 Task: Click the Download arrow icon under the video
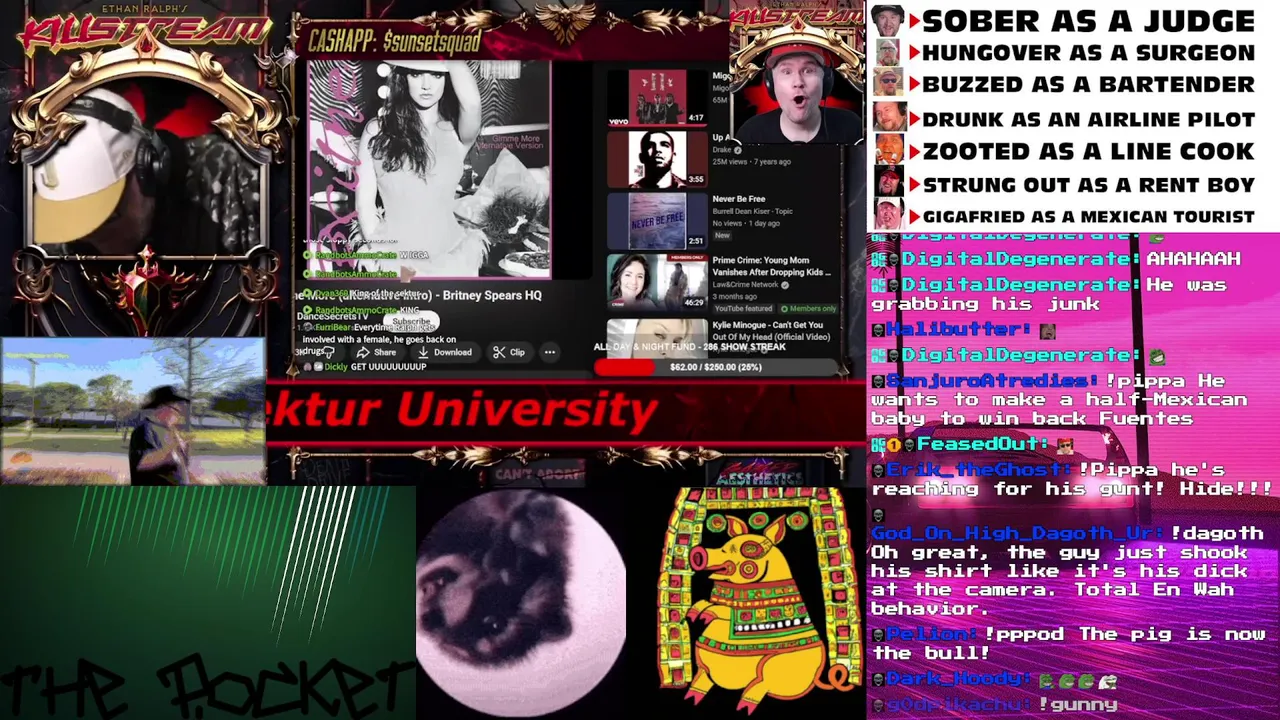(x=423, y=352)
